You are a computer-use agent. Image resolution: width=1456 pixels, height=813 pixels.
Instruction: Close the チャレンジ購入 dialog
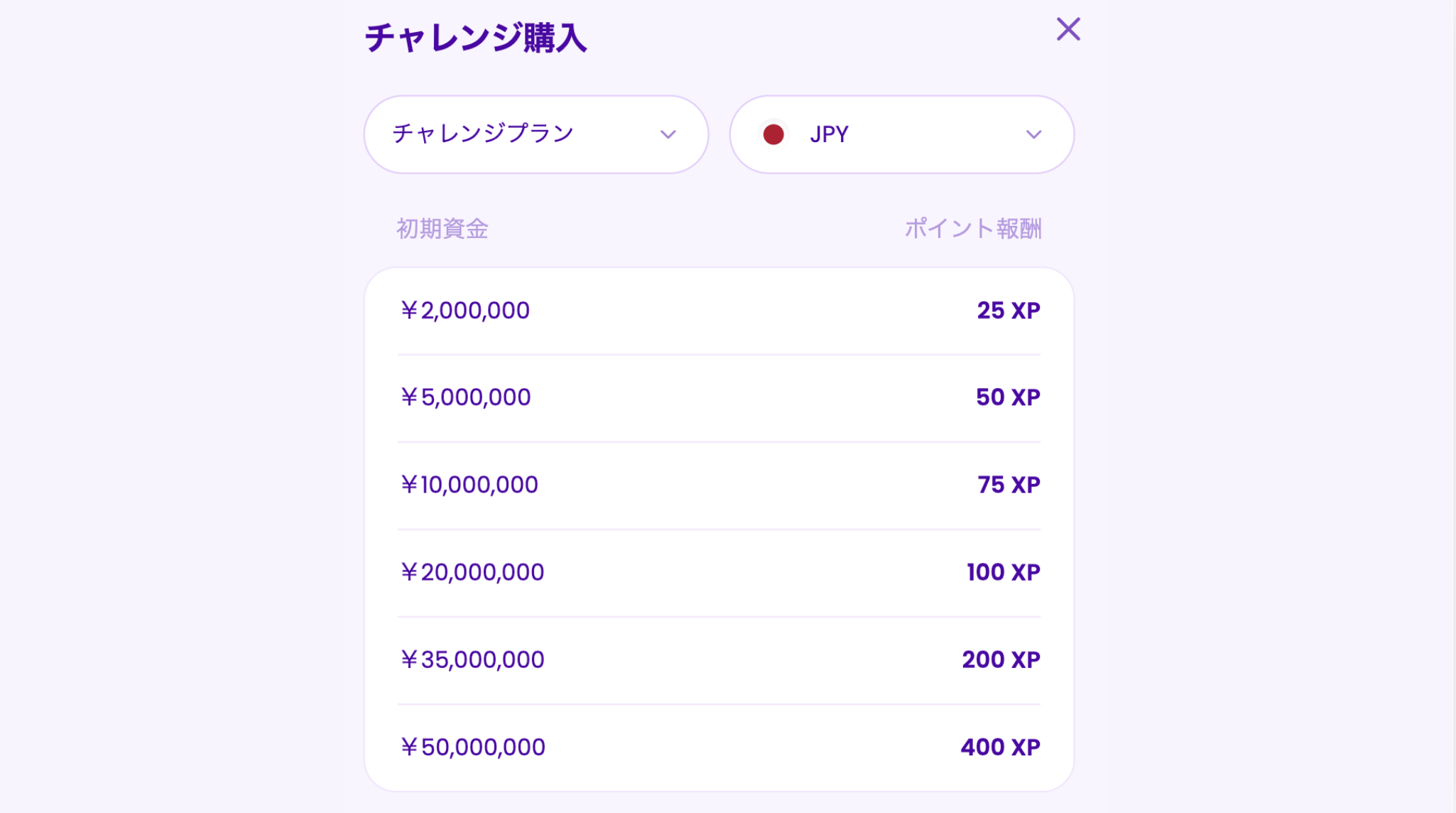click(1068, 30)
